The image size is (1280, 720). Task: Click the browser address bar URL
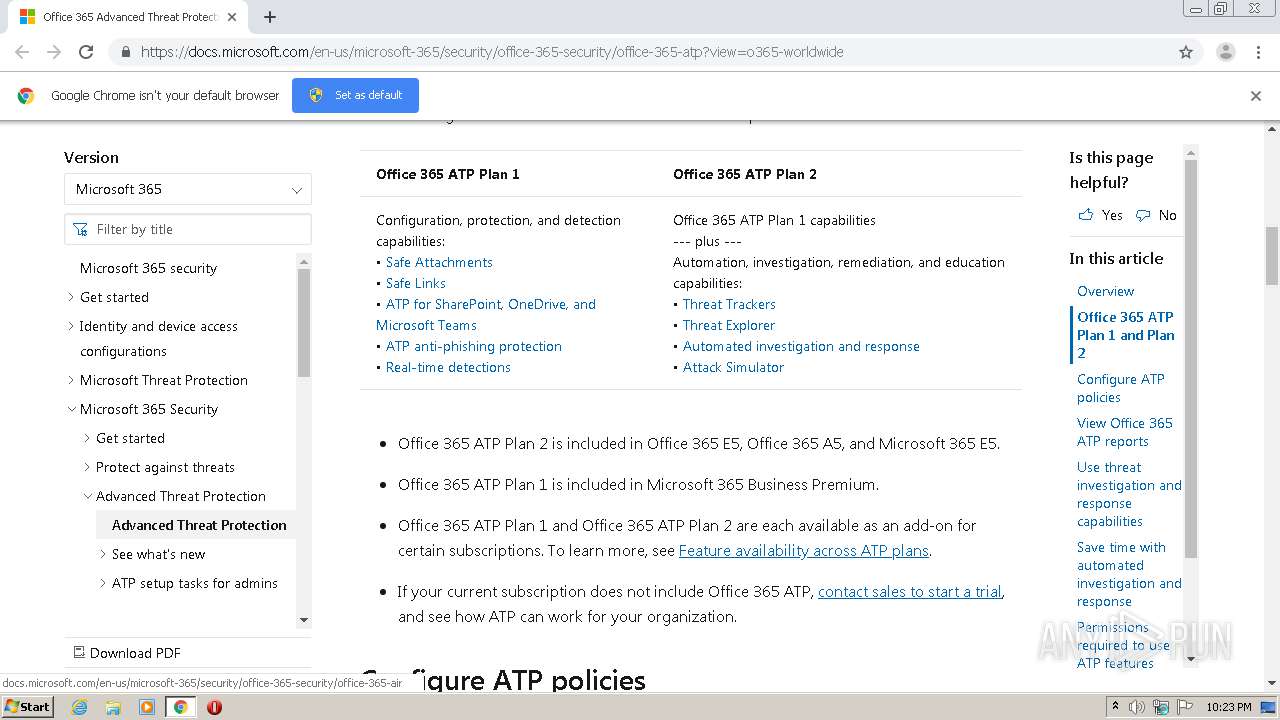tap(492, 52)
